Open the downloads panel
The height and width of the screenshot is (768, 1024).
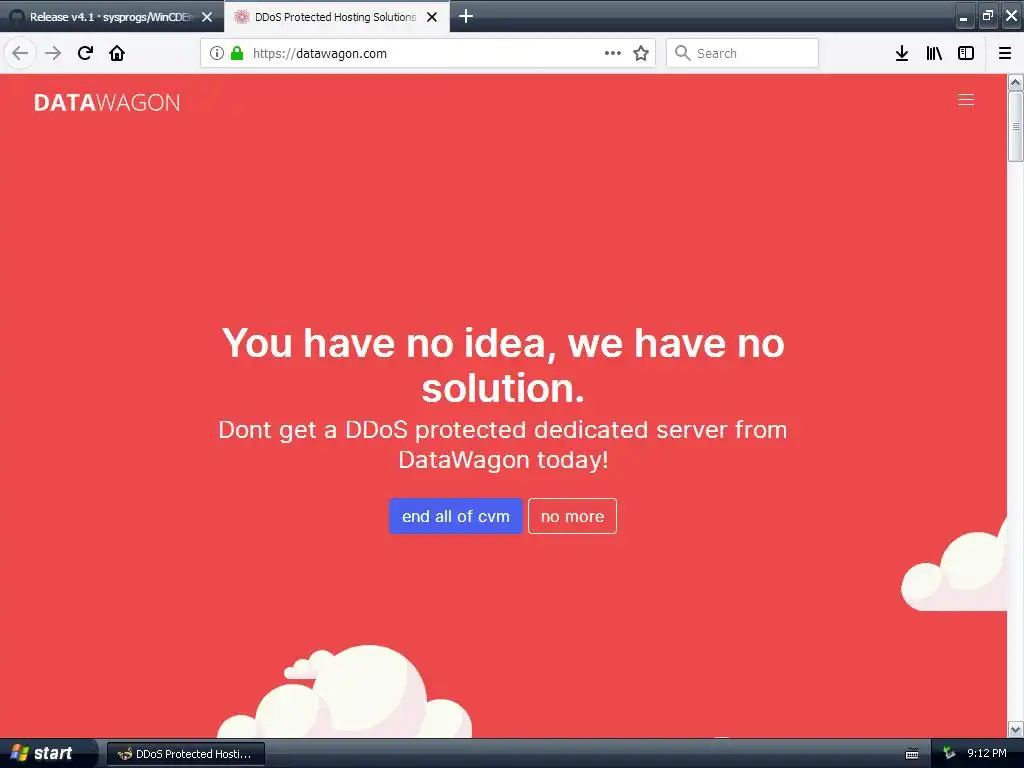click(x=902, y=53)
